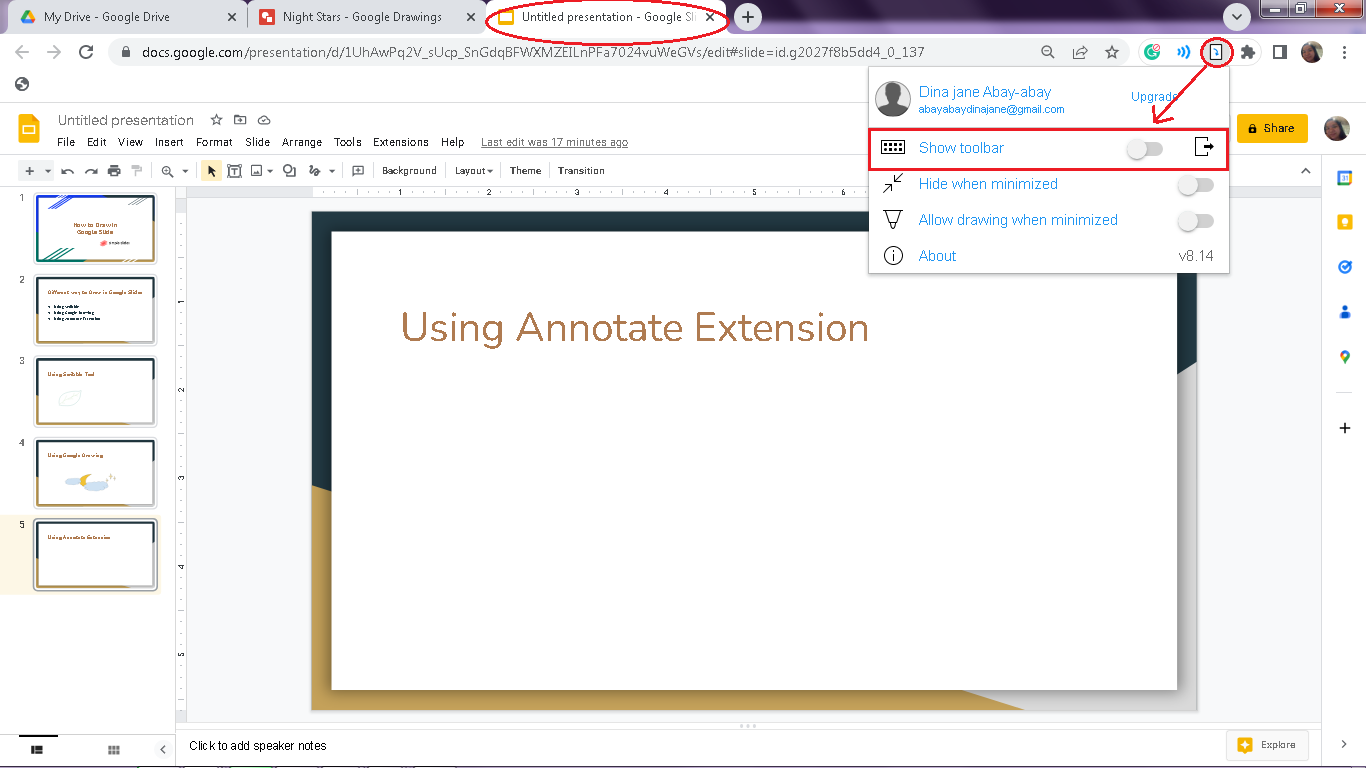Click the Upgrade link
This screenshot has height=768, width=1366.
click(x=1155, y=97)
